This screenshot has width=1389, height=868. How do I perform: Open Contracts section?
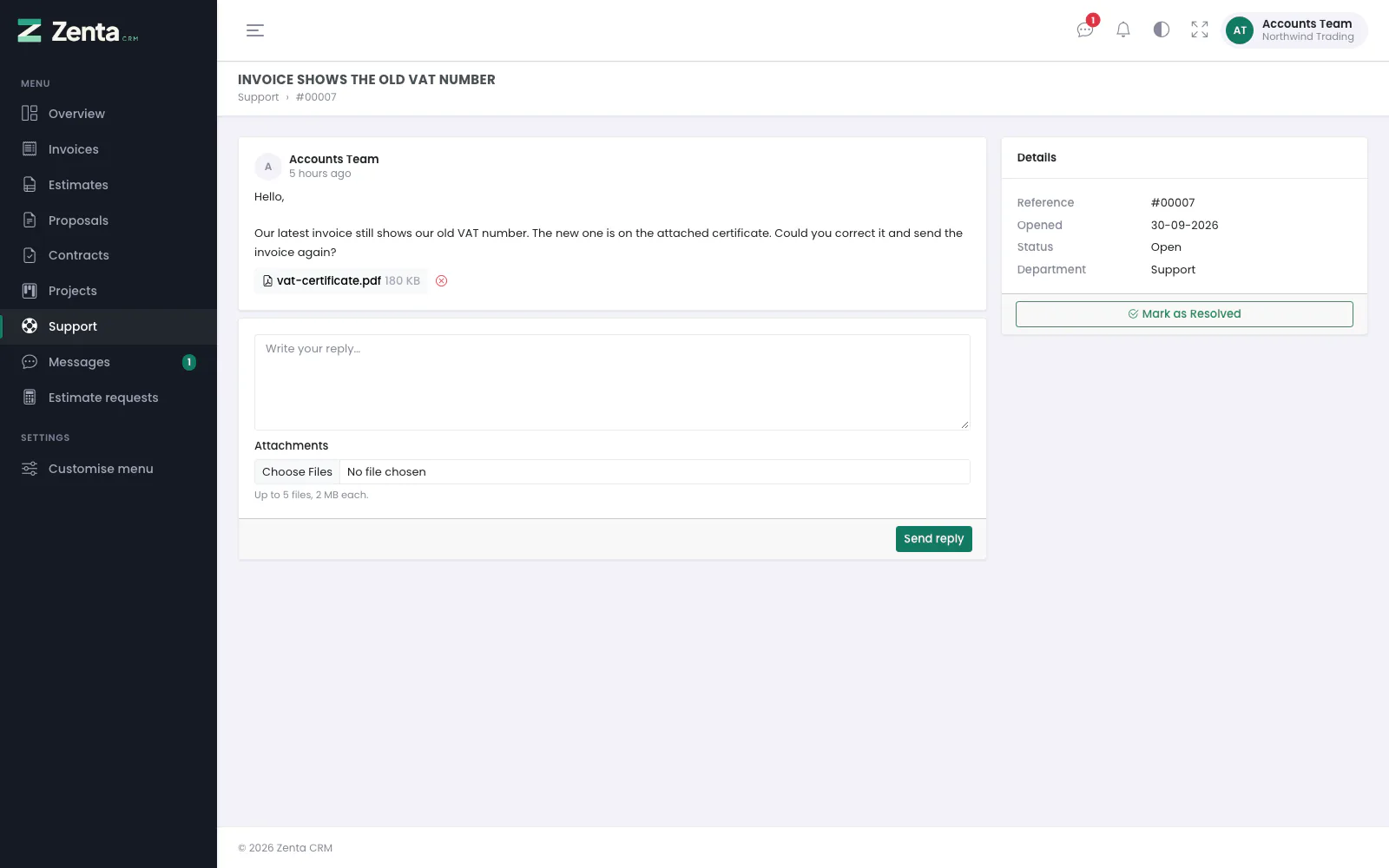coord(109,255)
